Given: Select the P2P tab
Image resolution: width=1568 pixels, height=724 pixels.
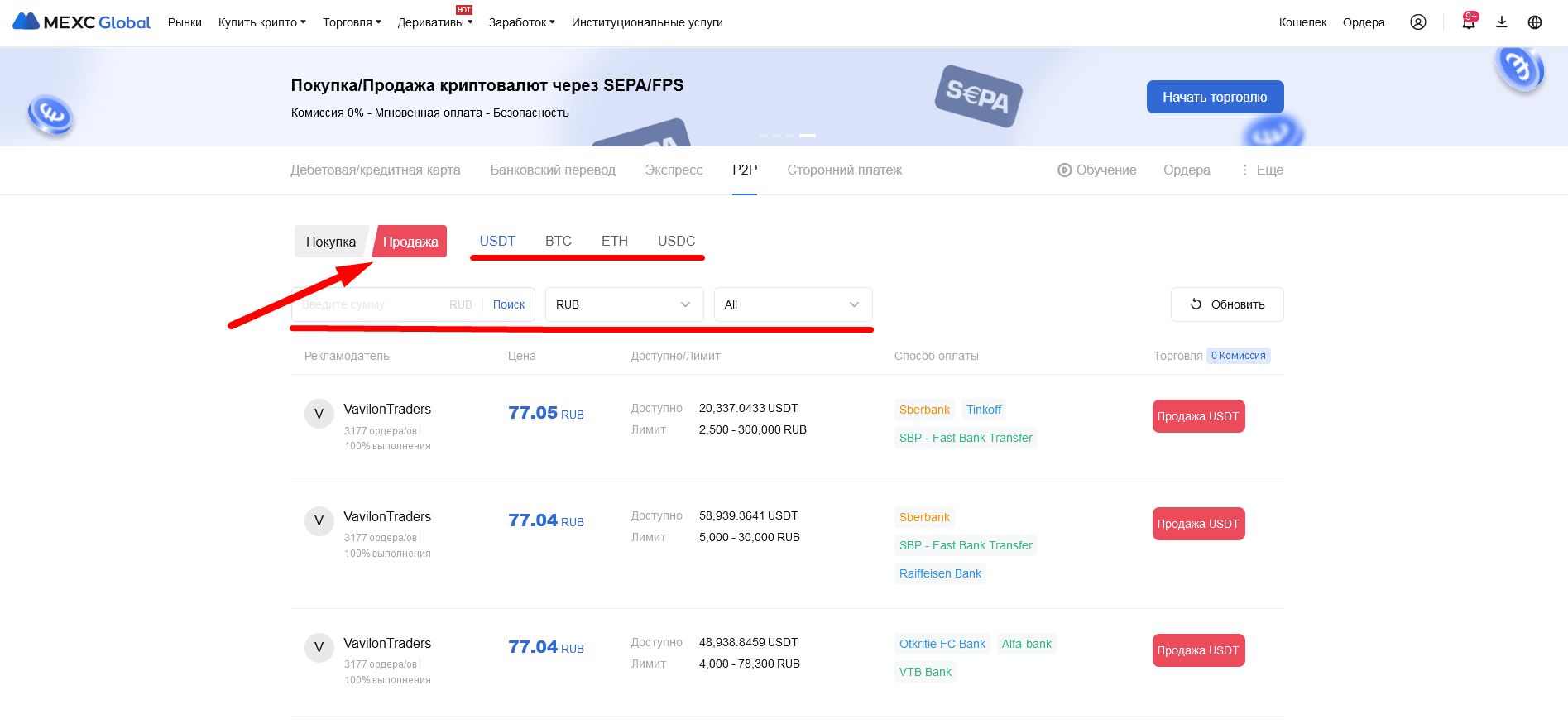Looking at the screenshot, I should pos(745,170).
